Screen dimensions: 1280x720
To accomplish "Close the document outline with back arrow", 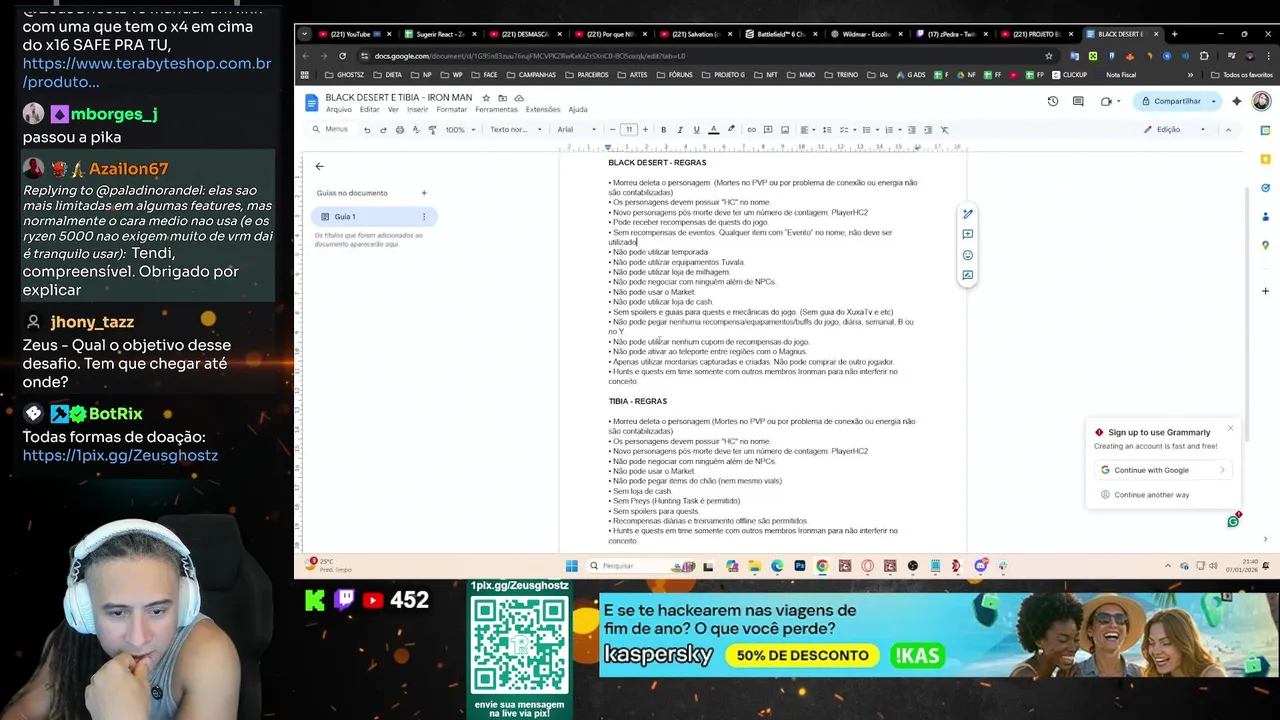I will coord(319,166).
